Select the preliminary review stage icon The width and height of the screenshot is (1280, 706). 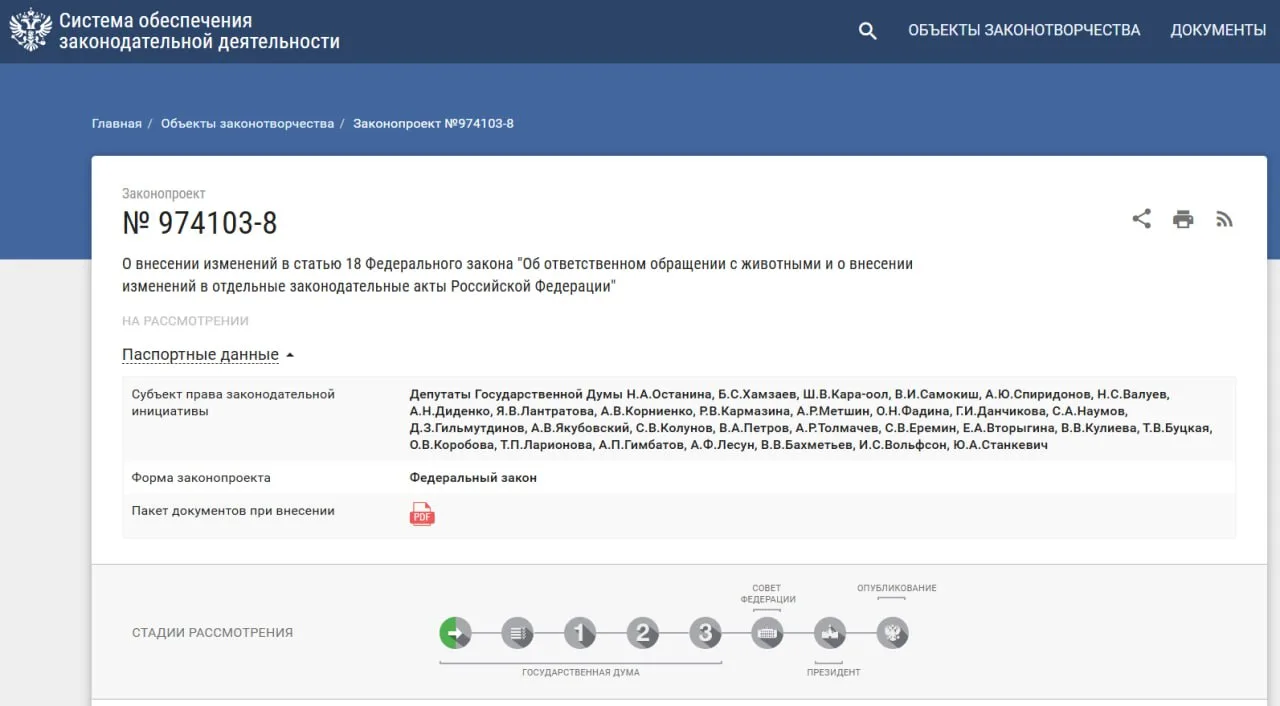(517, 633)
